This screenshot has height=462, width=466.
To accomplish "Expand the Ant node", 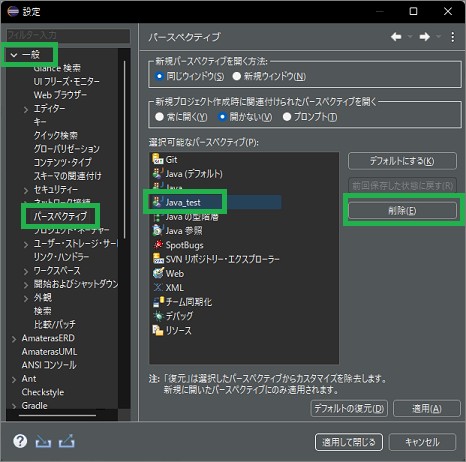I will (x=14, y=380).
